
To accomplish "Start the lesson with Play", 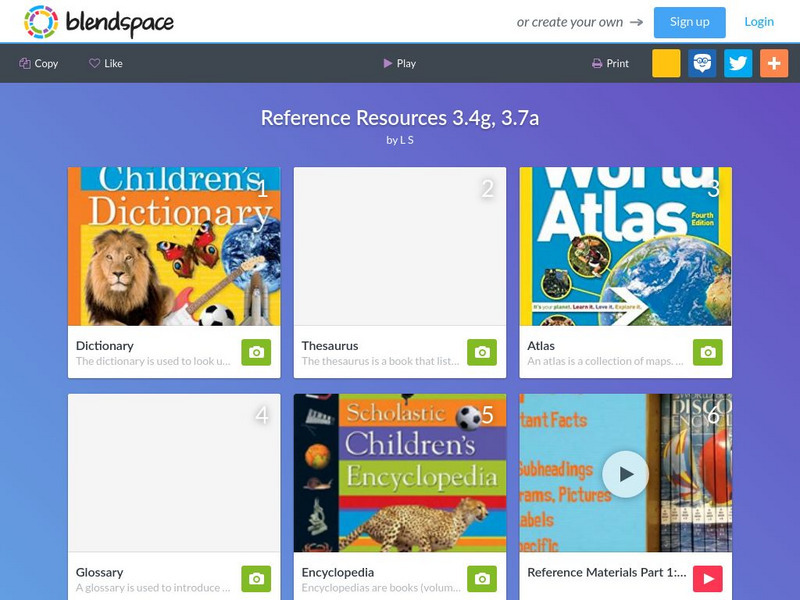I will (399, 63).
